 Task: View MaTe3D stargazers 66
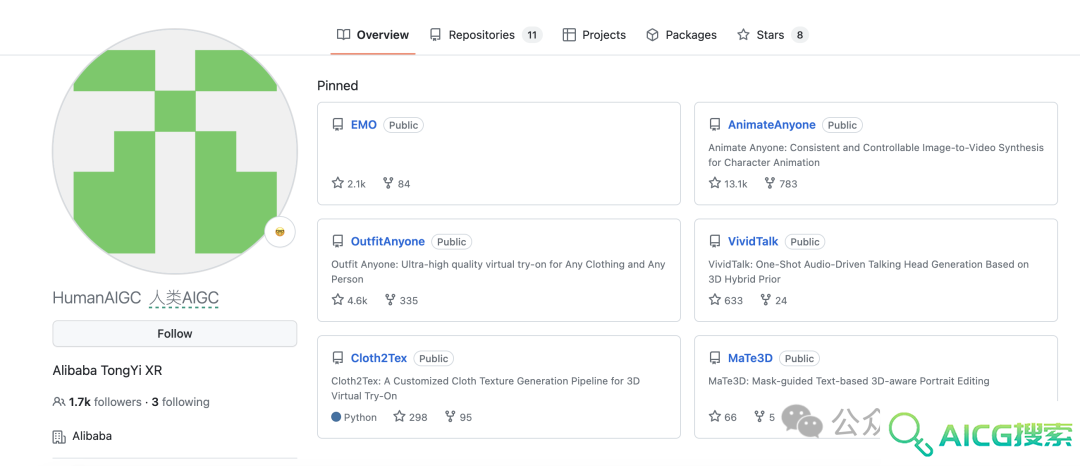coord(723,416)
